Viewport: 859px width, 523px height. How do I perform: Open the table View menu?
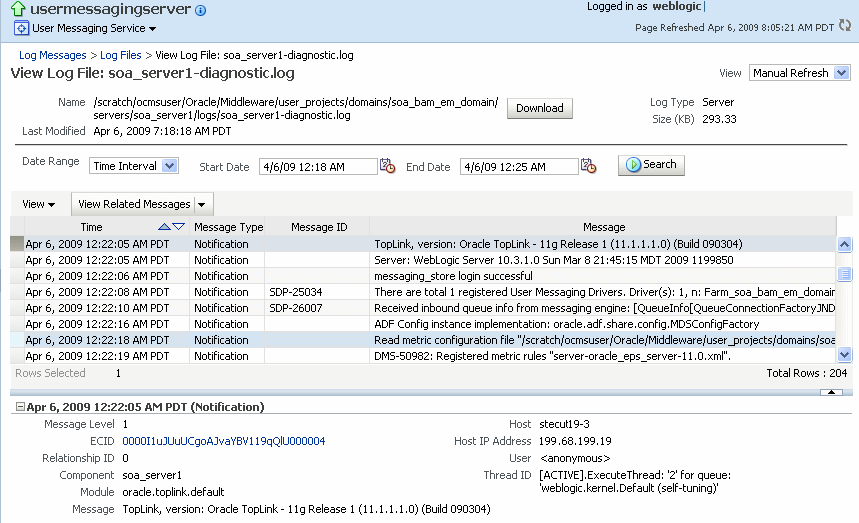[x=38, y=204]
